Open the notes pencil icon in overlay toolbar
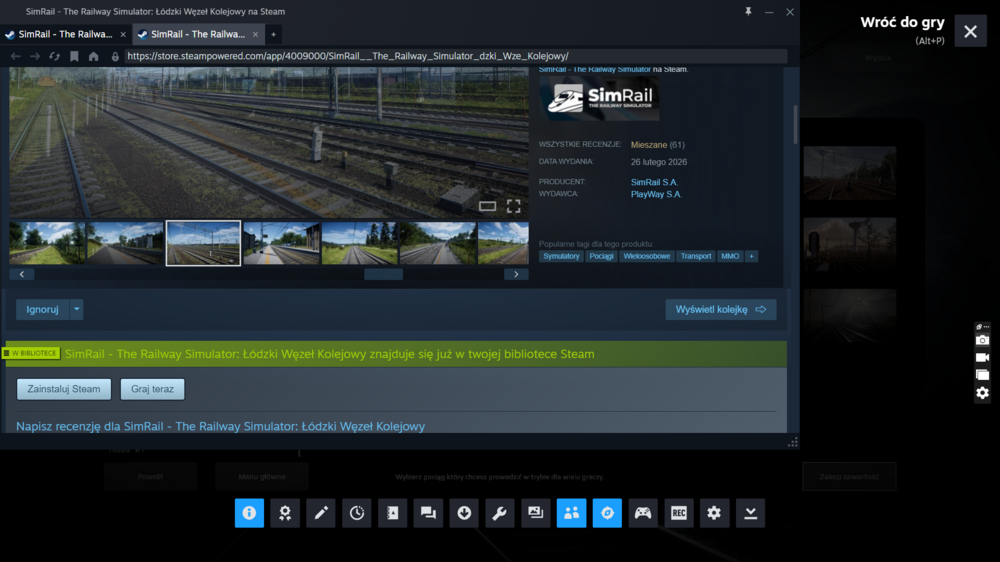Screen dimensions: 1000x562 [321, 513]
